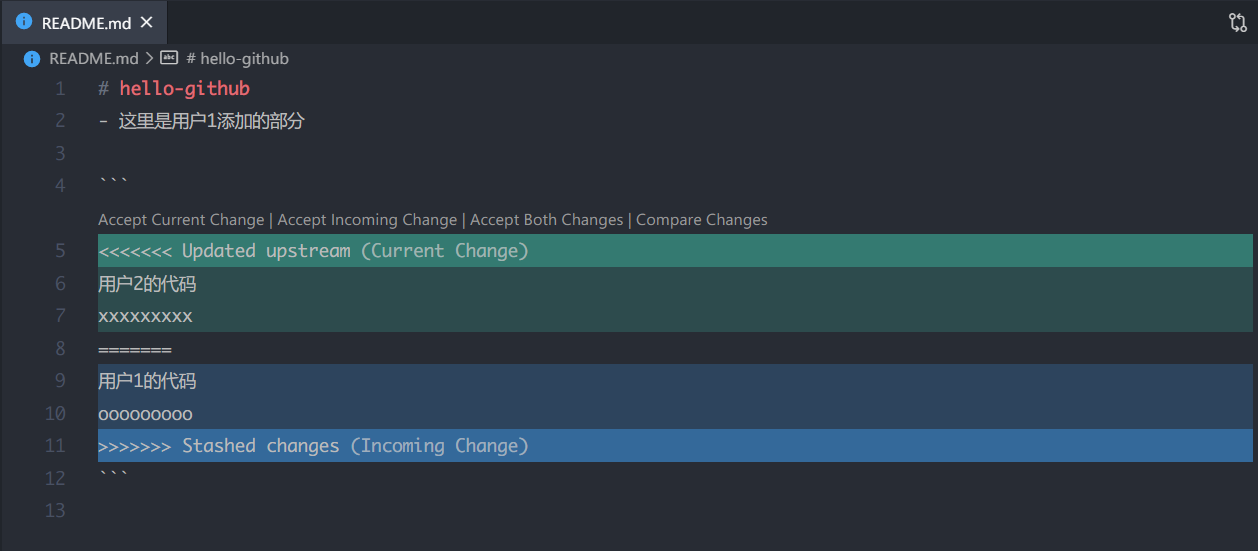Open README.md breadcrumb item
The image size is (1258, 551).
click(x=93, y=59)
